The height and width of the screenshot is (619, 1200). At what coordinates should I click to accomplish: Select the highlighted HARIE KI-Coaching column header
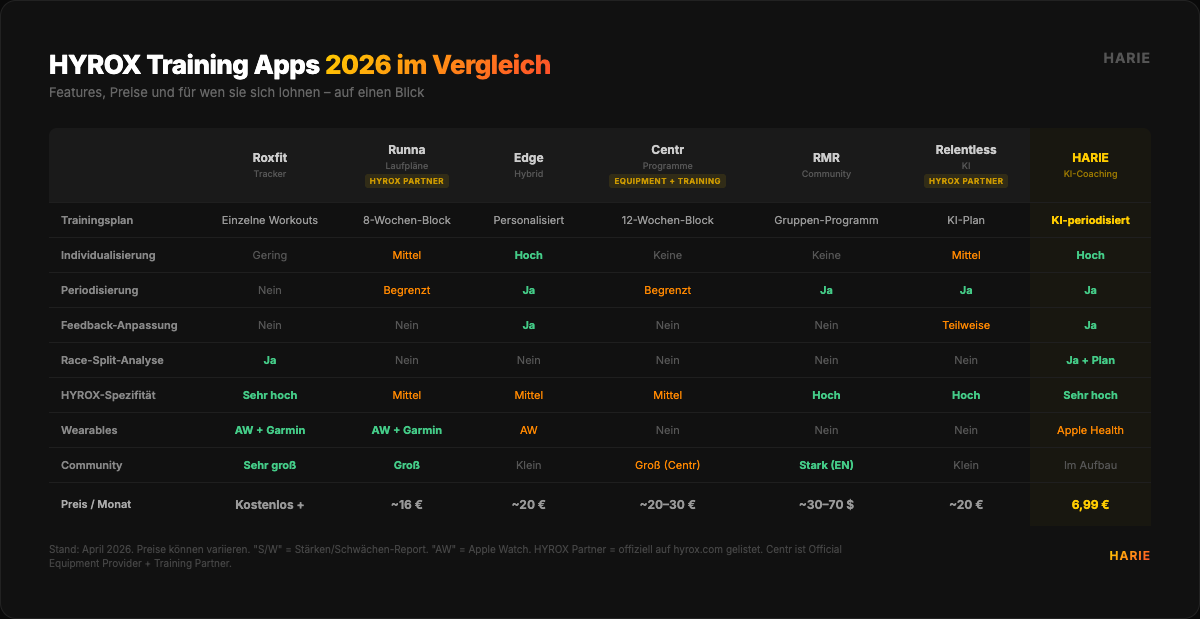[1090, 158]
